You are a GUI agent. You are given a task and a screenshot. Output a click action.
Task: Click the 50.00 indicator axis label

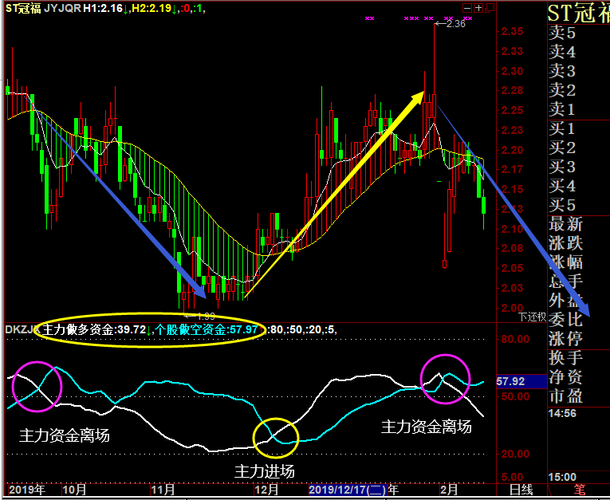[x=515, y=396]
